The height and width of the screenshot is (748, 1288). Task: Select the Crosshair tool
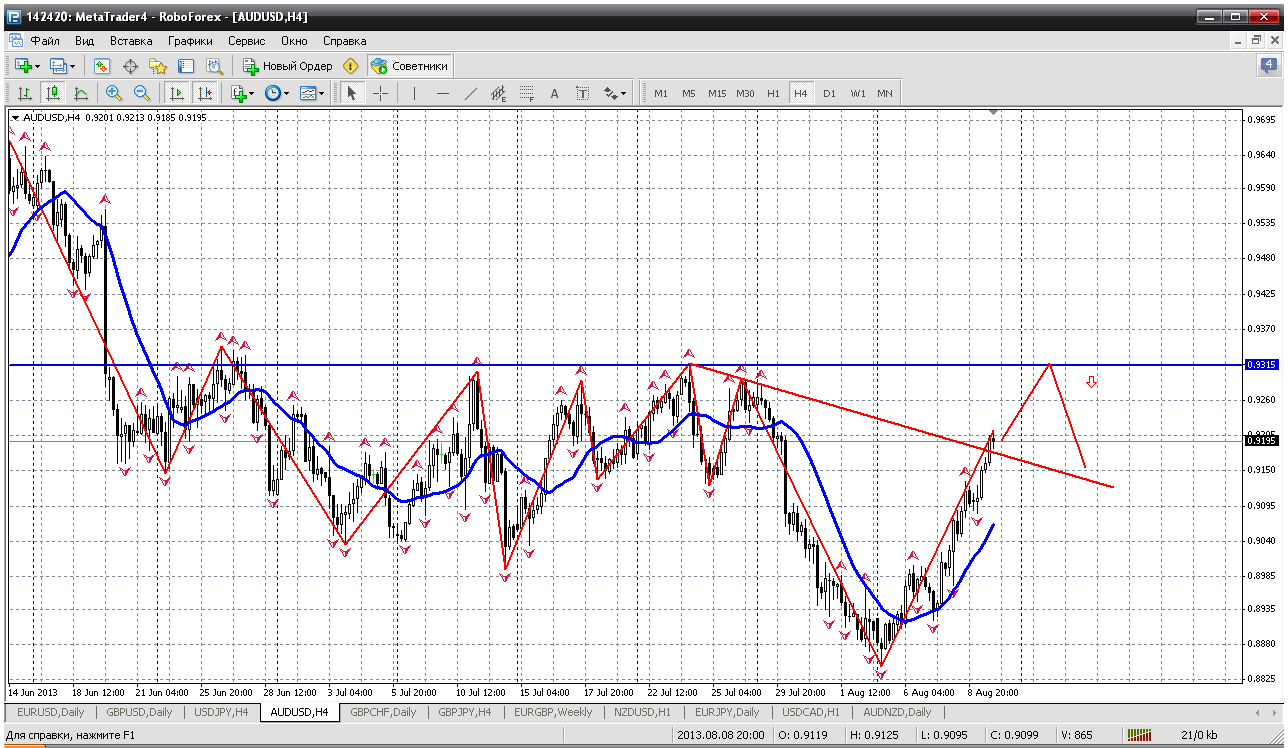(x=381, y=93)
